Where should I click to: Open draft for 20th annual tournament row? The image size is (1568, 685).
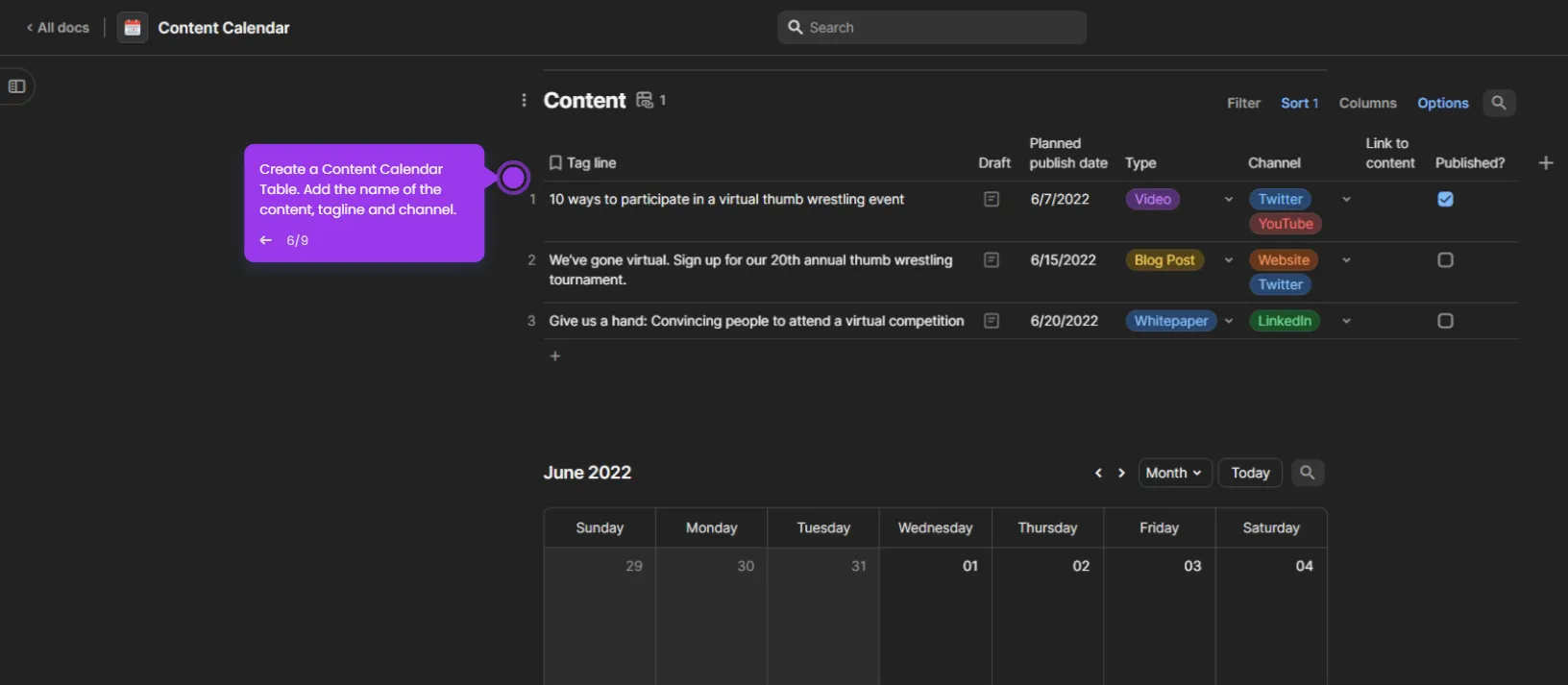click(x=992, y=259)
